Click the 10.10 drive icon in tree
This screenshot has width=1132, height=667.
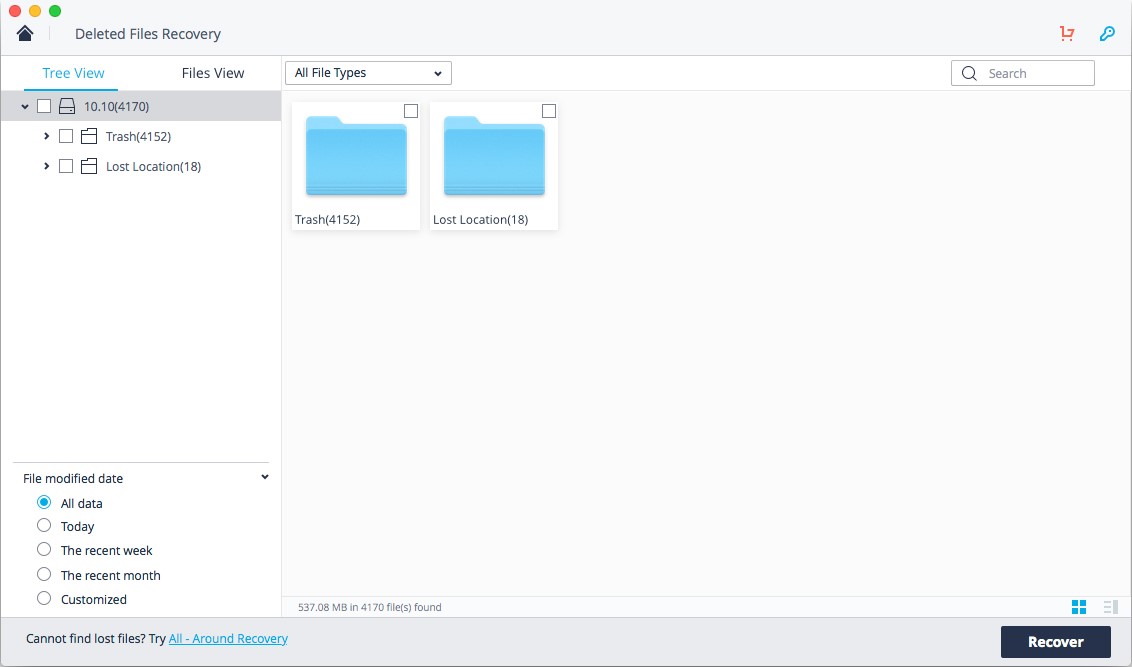[x=67, y=107]
